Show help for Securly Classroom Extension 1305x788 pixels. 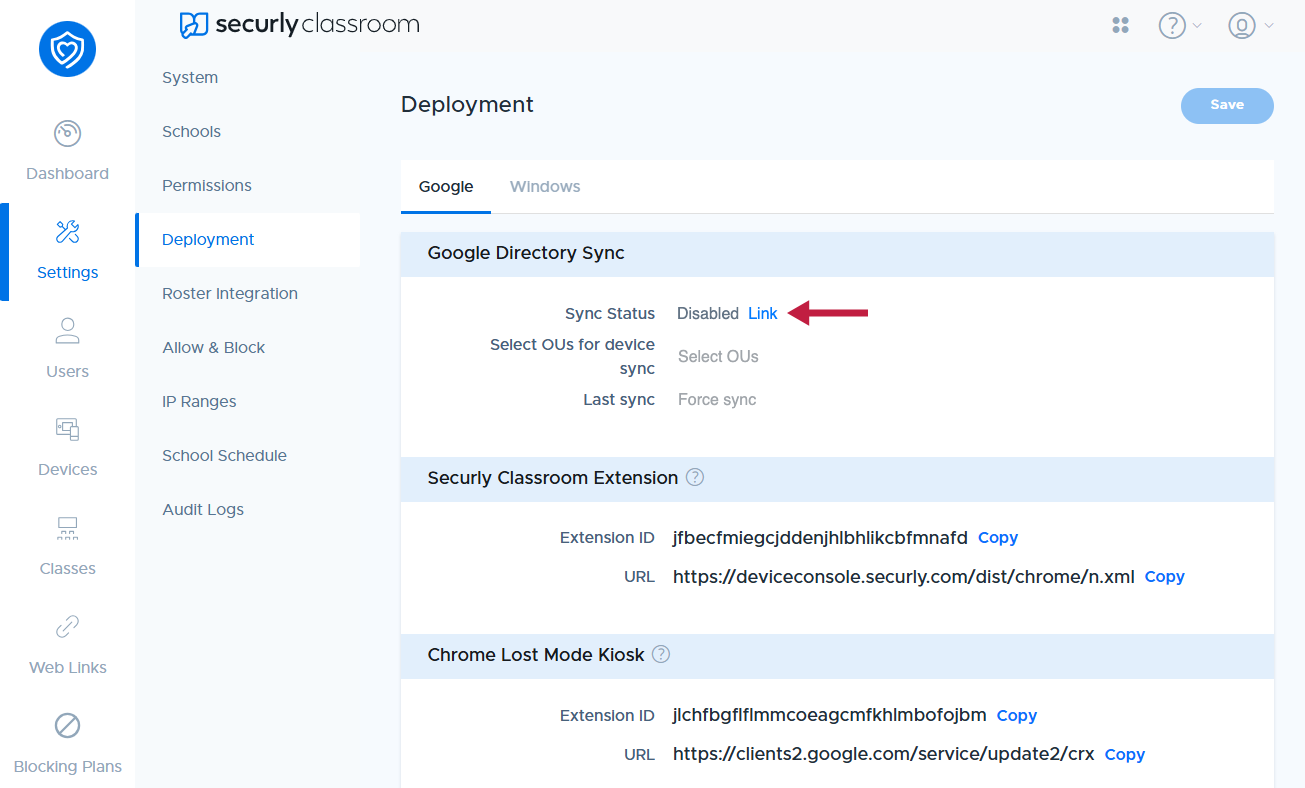pyautogui.click(x=695, y=477)
